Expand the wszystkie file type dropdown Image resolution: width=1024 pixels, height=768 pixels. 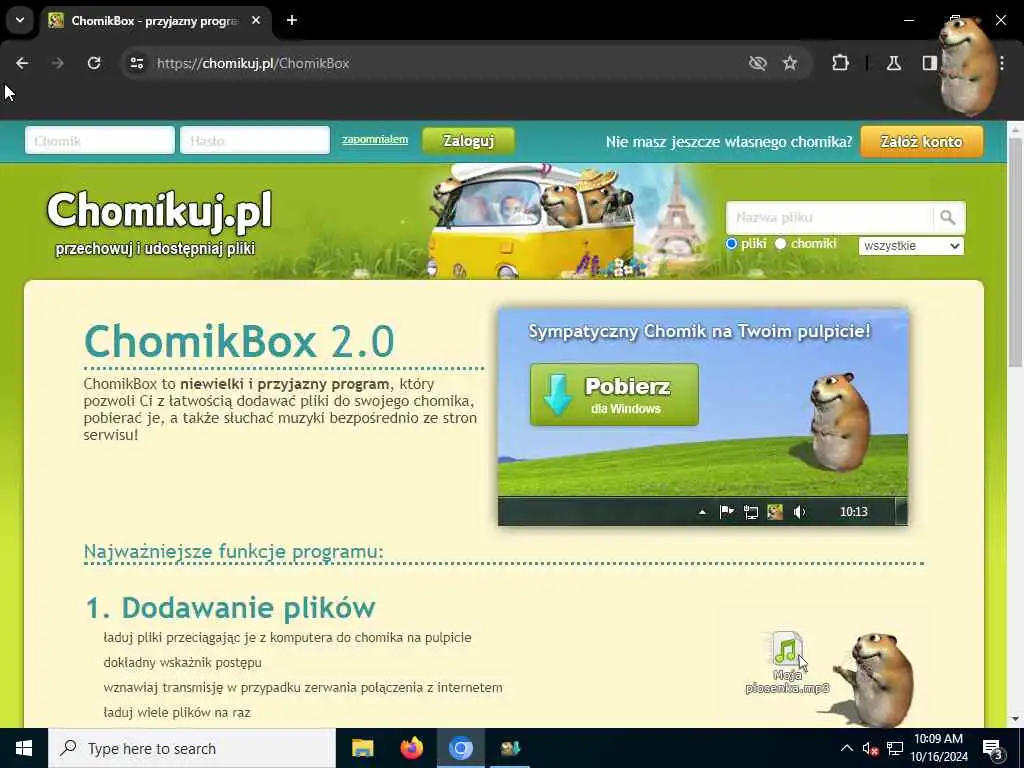click(x=911, y=246)
